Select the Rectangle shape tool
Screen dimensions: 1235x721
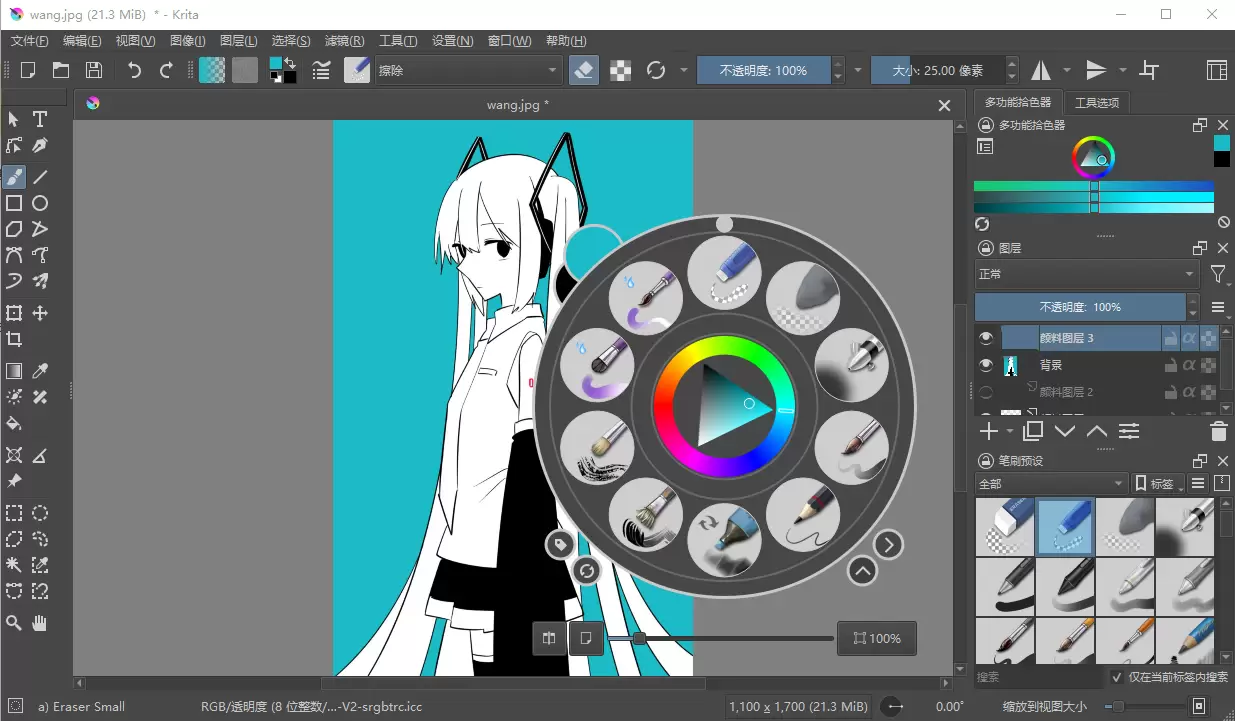pos(14,203)
